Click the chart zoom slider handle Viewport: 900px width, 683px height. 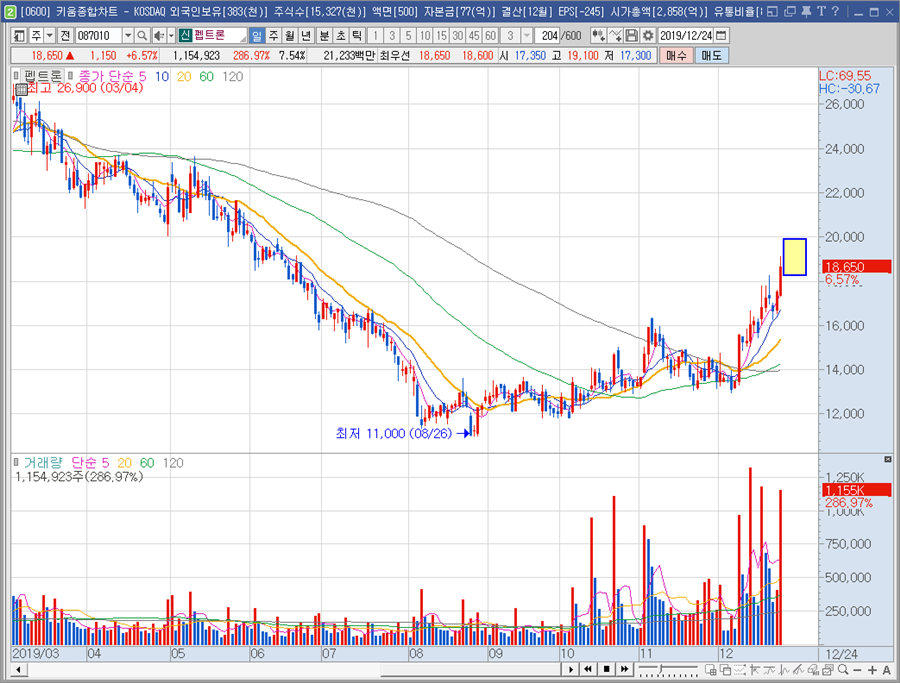pyautogui.click(x=662, y=669)
